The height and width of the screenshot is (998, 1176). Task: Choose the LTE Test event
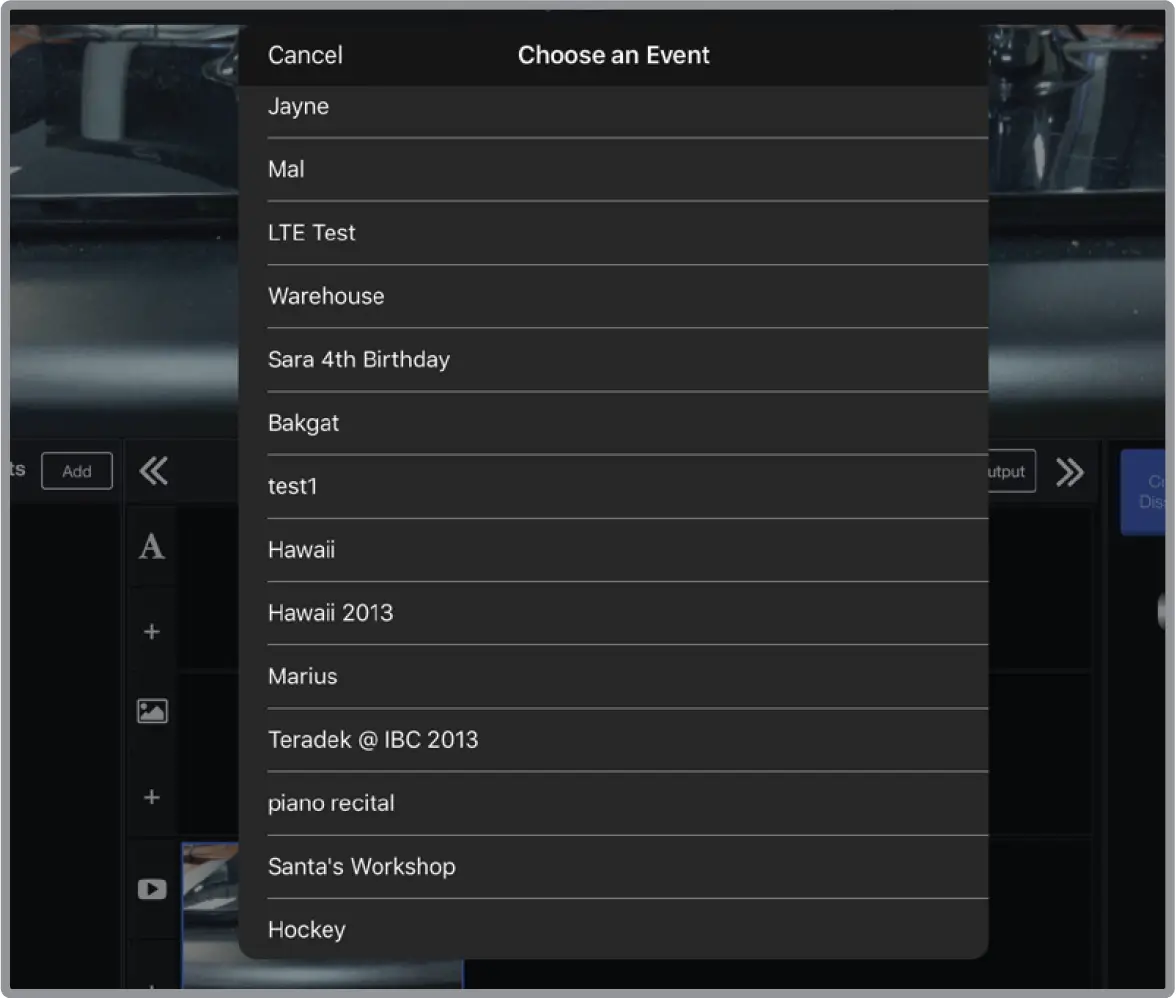coord(613,232)
